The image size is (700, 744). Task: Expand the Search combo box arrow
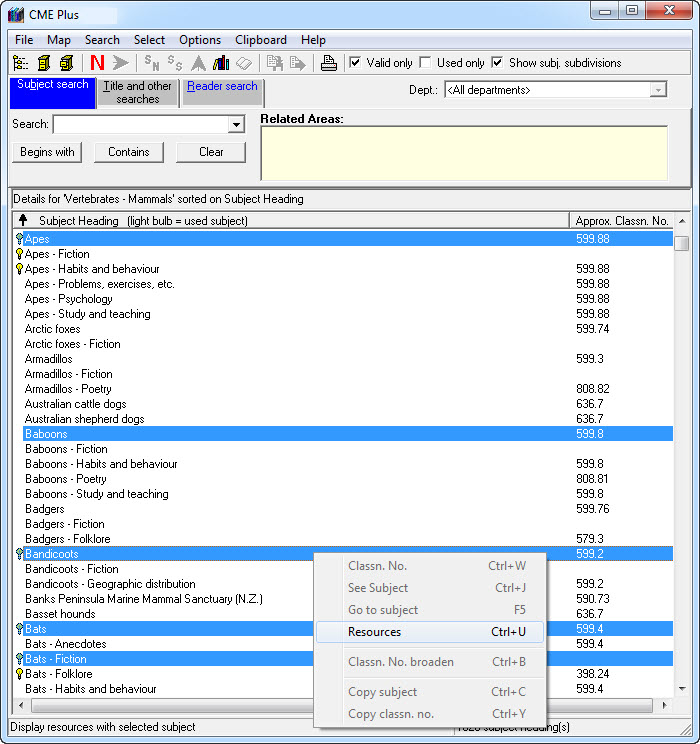[236, 125]
